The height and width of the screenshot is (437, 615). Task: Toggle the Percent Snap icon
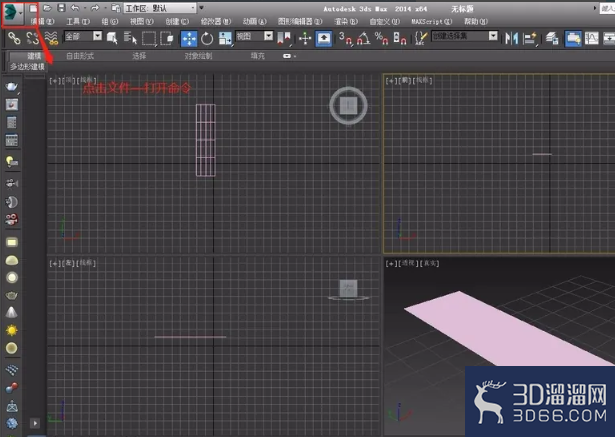pos(381,38)
